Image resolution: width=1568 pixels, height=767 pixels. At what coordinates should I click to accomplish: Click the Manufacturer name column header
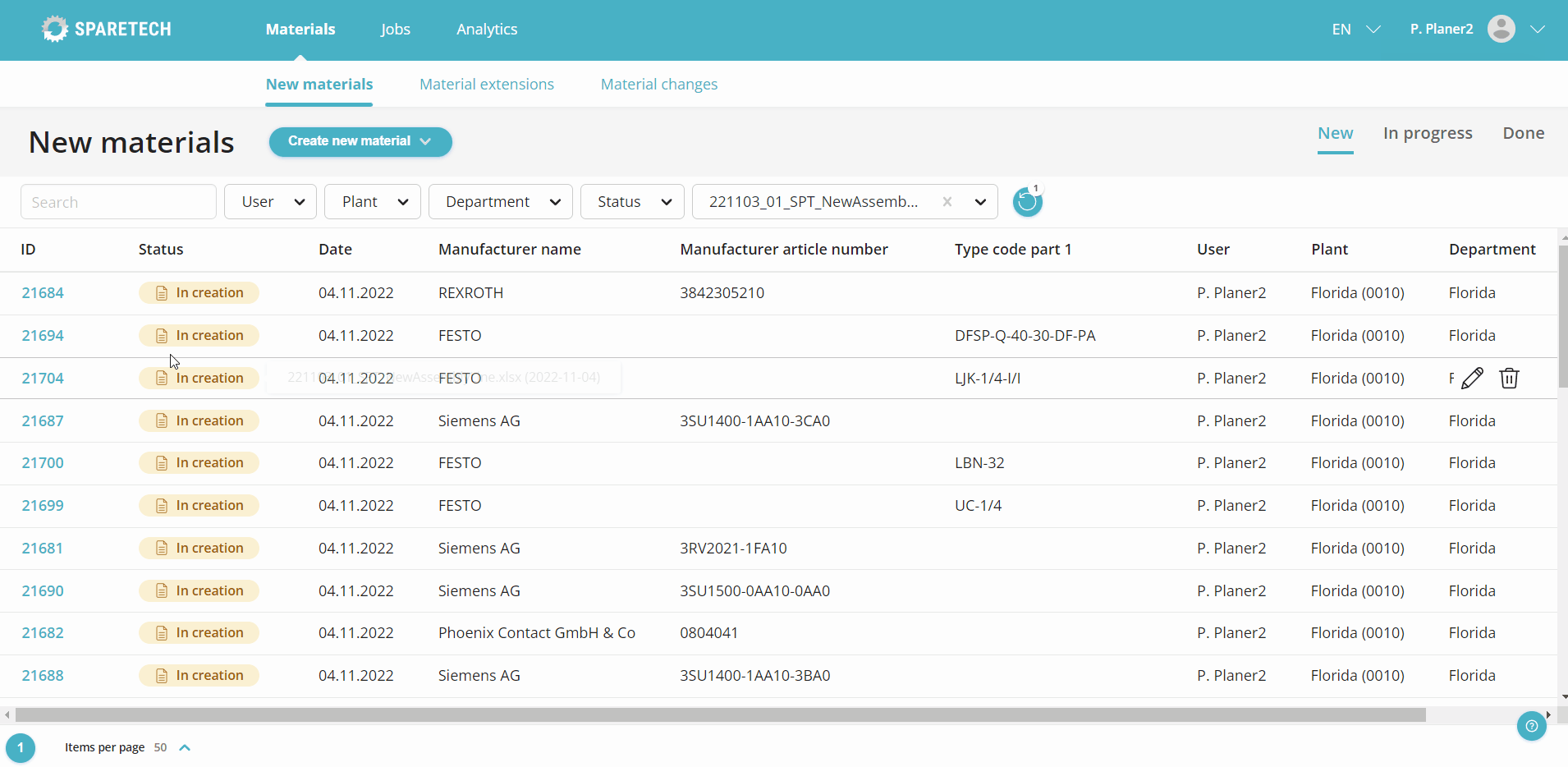510,250
